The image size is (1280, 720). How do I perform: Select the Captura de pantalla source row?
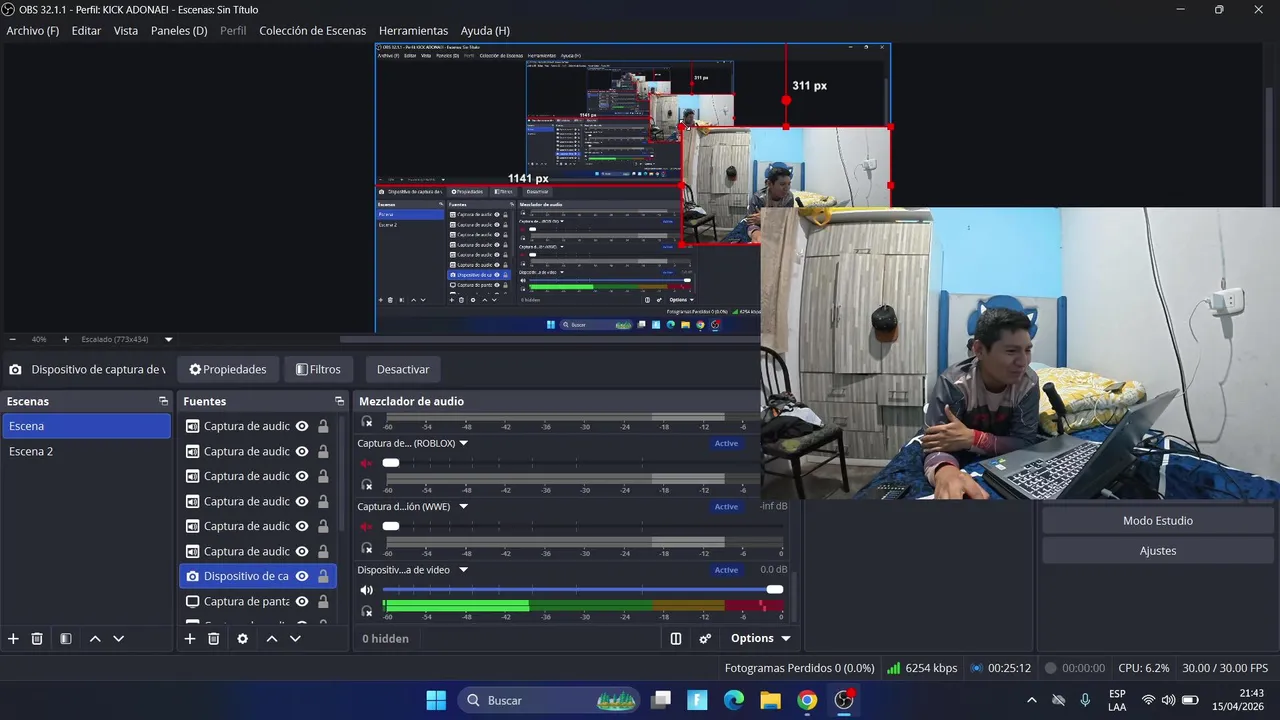pos(257,601)
